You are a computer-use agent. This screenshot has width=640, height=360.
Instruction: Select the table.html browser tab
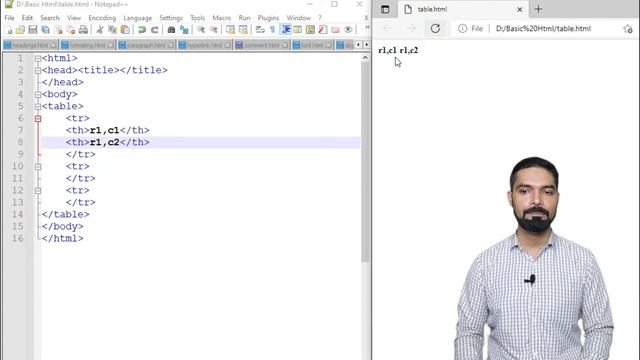pos(463,9)
